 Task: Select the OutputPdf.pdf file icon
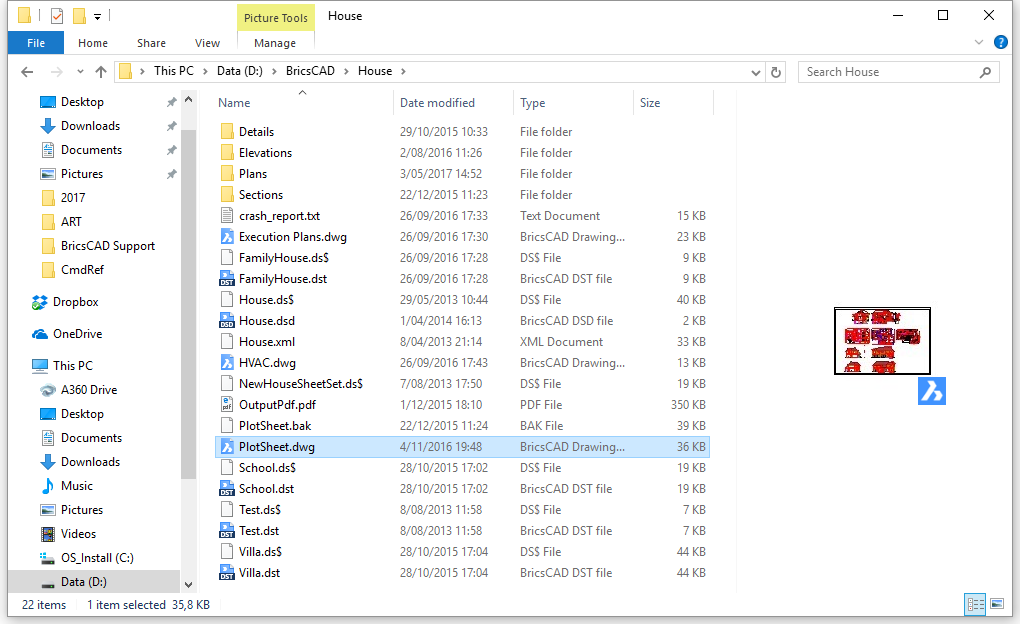click(x=227, y=405)
